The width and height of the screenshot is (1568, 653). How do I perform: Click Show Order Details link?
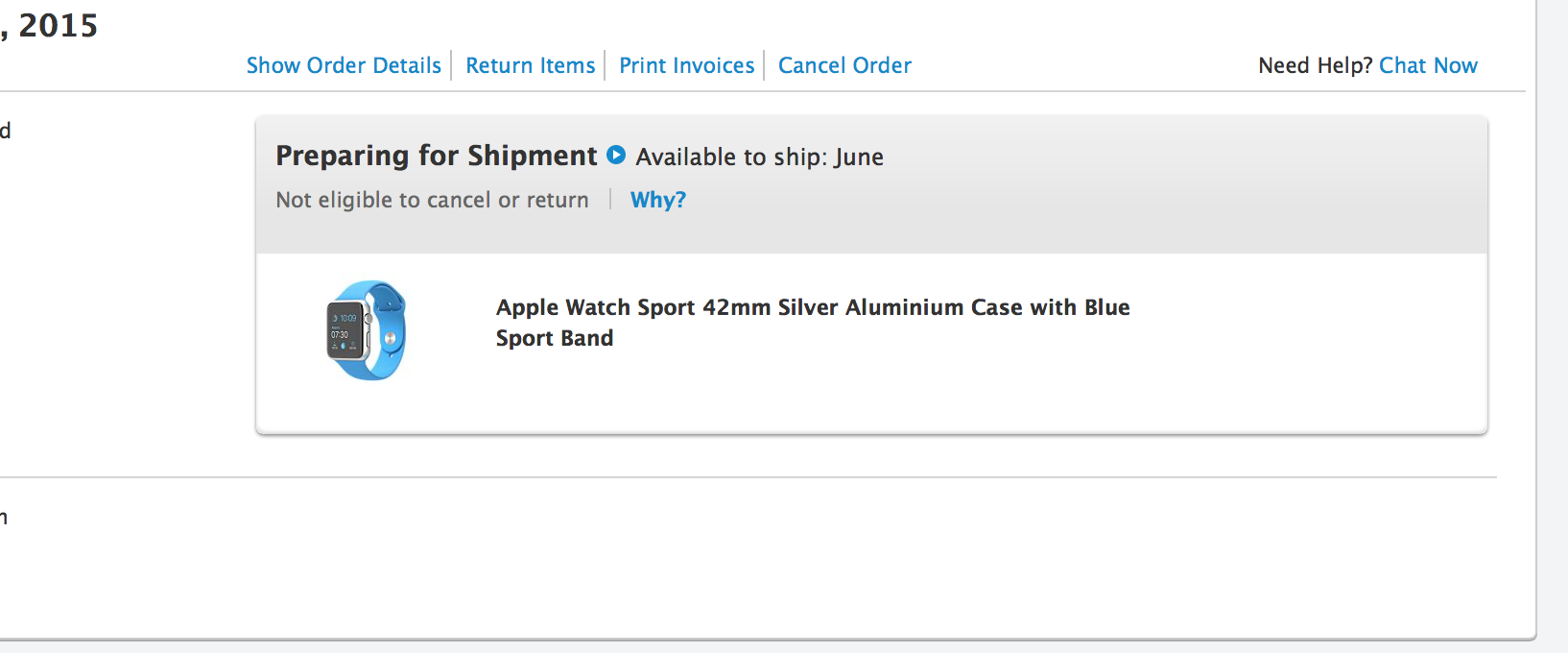[x=344, y=65]
